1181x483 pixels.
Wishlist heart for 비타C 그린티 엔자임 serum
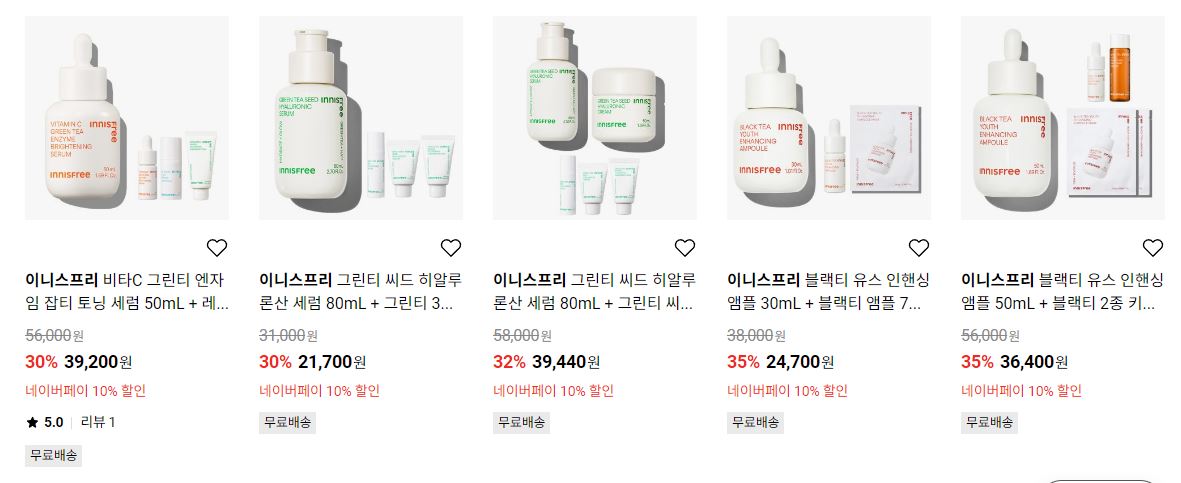click(x=217, y=247)
